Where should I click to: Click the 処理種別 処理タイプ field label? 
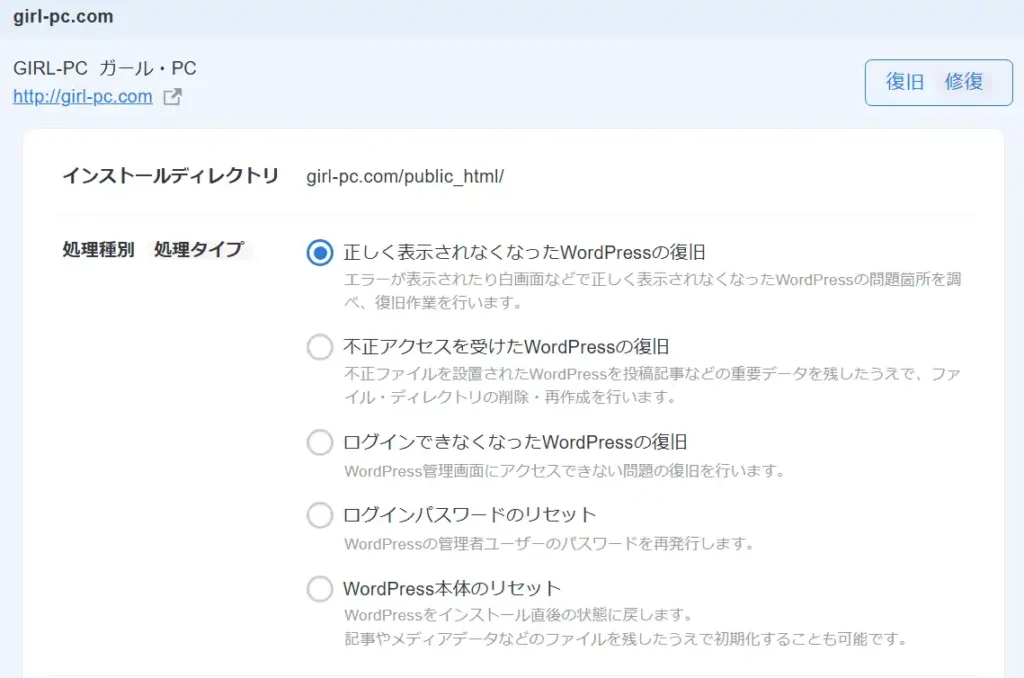pyautogui.click(x=152, y=250)
